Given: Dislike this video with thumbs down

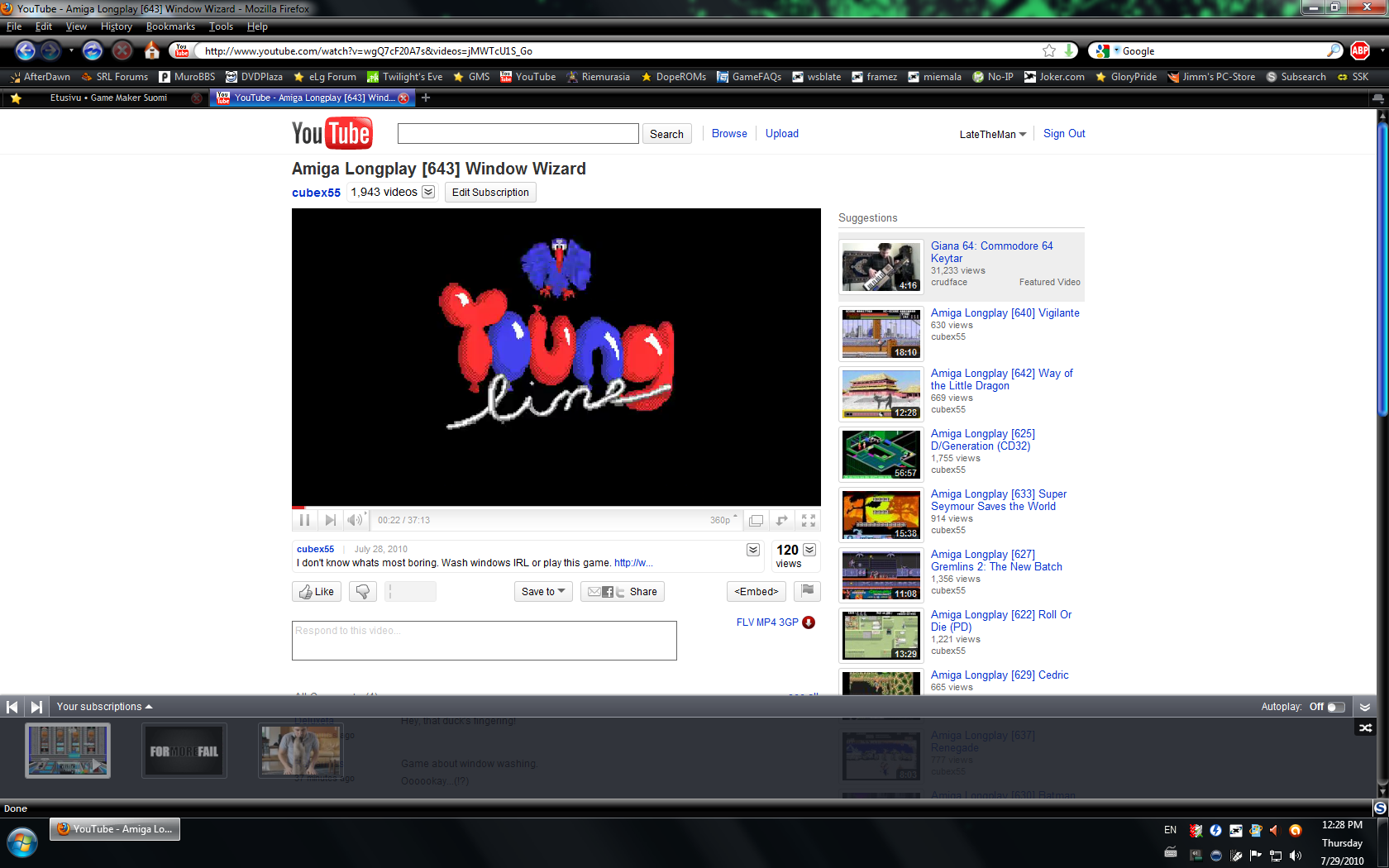Looking at the screenshot, I should click(363, 591).
